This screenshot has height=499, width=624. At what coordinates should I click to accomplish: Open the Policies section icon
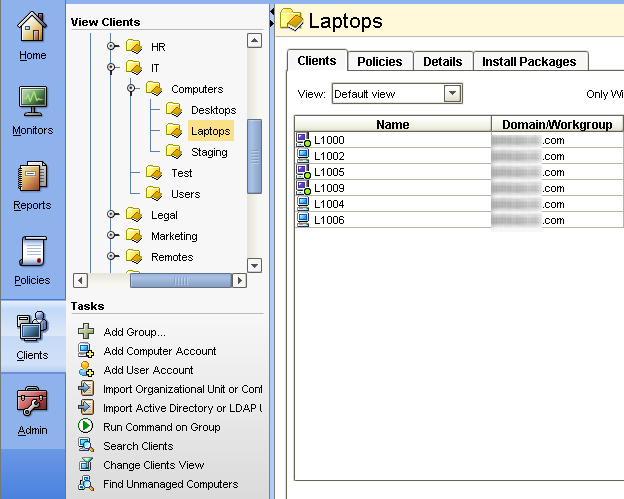click(33, 251)
